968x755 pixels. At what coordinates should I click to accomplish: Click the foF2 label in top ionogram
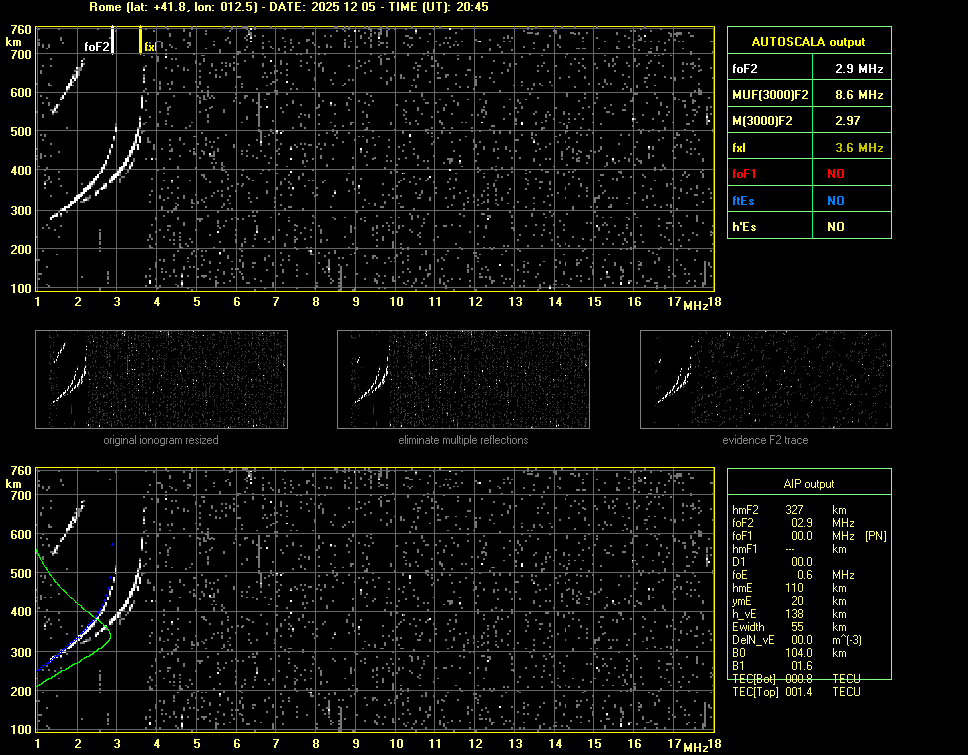click(x=96, y=46)
